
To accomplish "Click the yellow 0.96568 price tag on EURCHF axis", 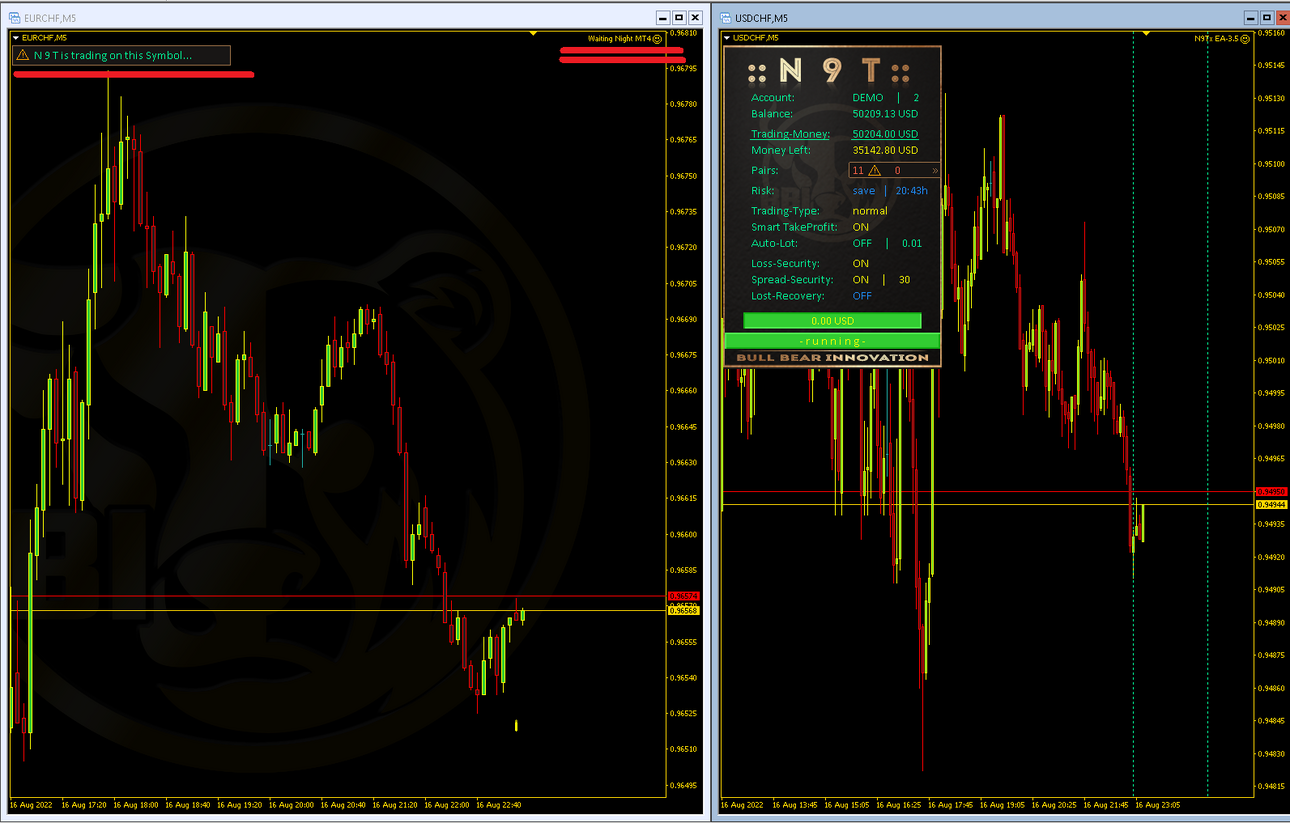I will (x=682, y=610).
